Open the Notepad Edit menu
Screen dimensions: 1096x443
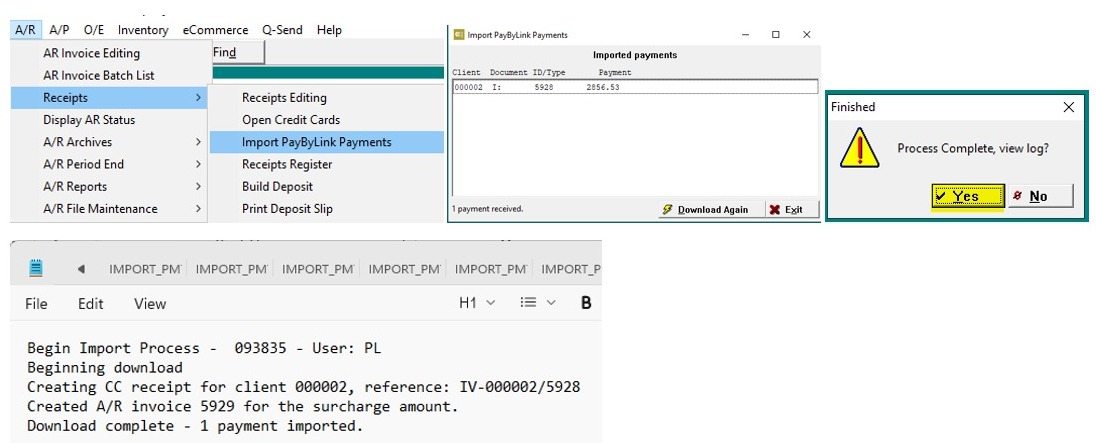click(x=90, y=304)
